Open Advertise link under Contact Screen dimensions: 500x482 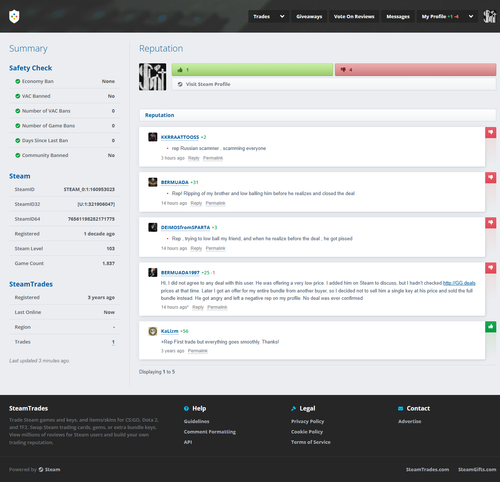pos(409,421)
